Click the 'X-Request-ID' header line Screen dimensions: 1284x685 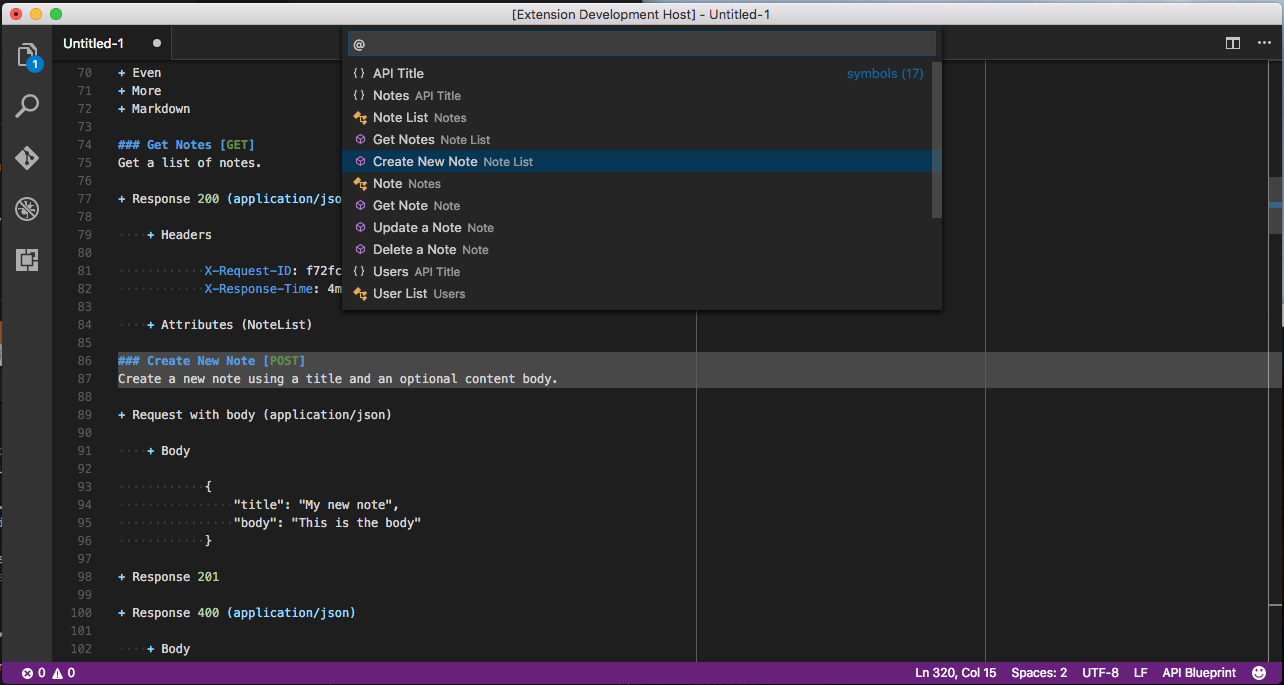coord(273,271)
